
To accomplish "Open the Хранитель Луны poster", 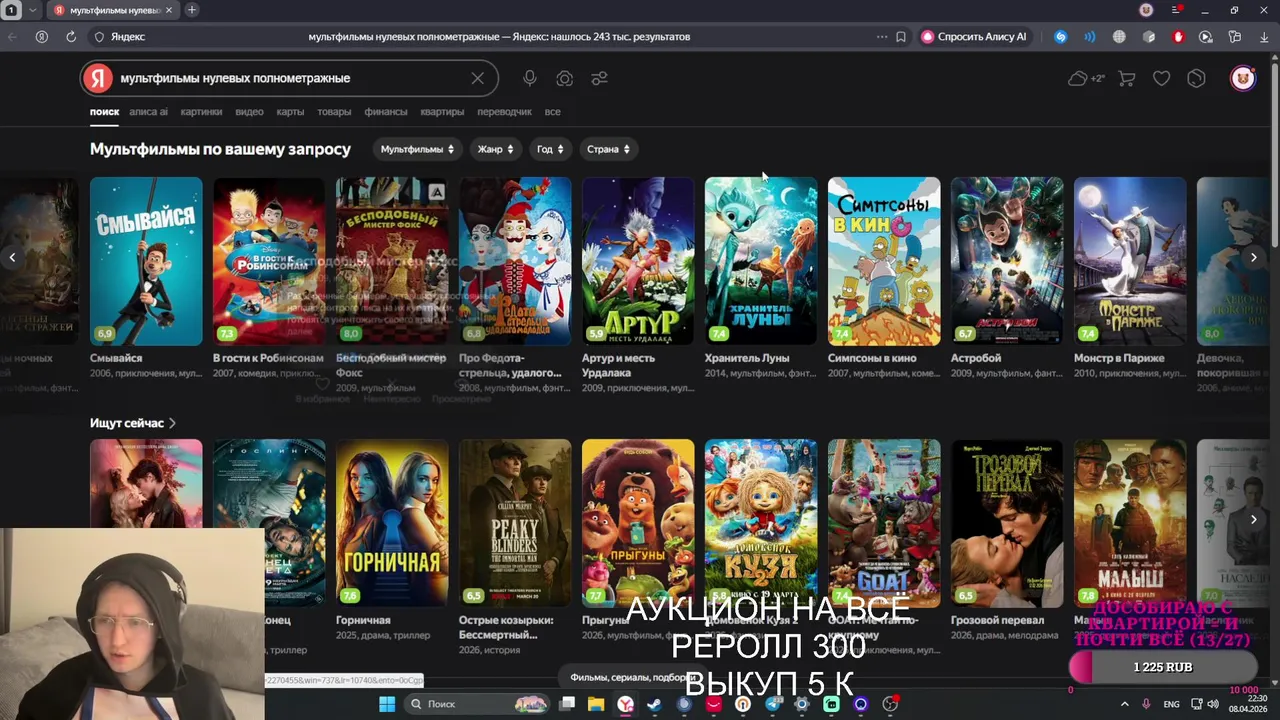I will click(x=761, y=261).
